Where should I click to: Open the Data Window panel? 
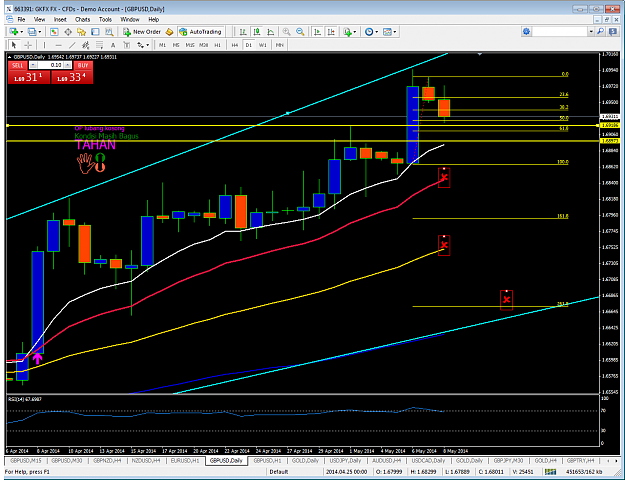pos(68,32)
